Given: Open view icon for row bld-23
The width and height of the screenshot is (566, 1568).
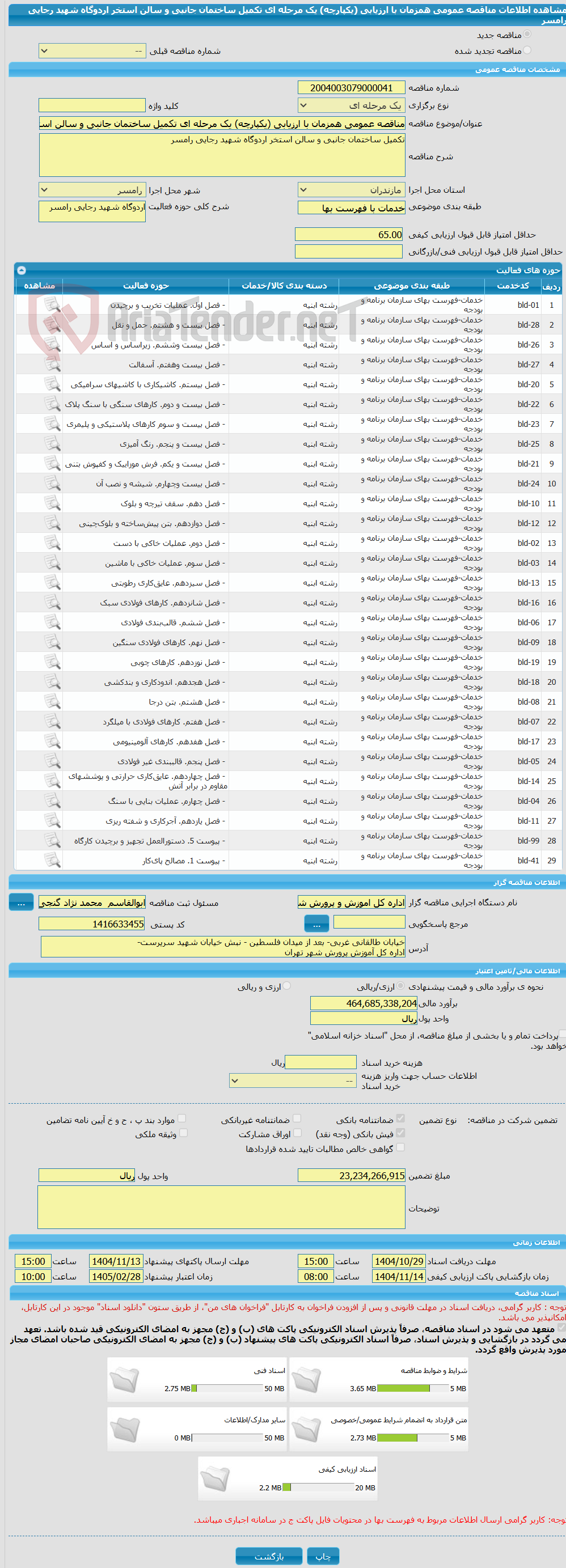Looking at the screenshot, I should (x=52, y=424).
